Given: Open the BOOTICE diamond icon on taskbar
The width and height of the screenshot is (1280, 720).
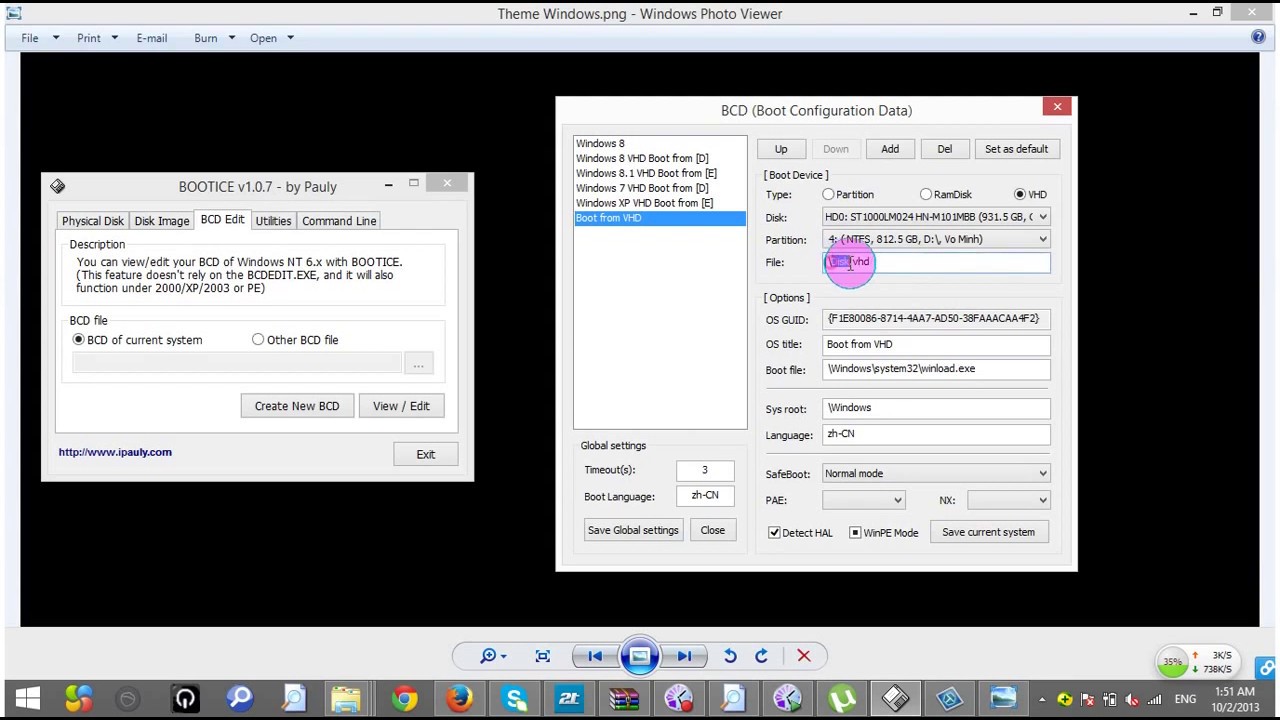Looking at the screenshot, I should 895,698.
